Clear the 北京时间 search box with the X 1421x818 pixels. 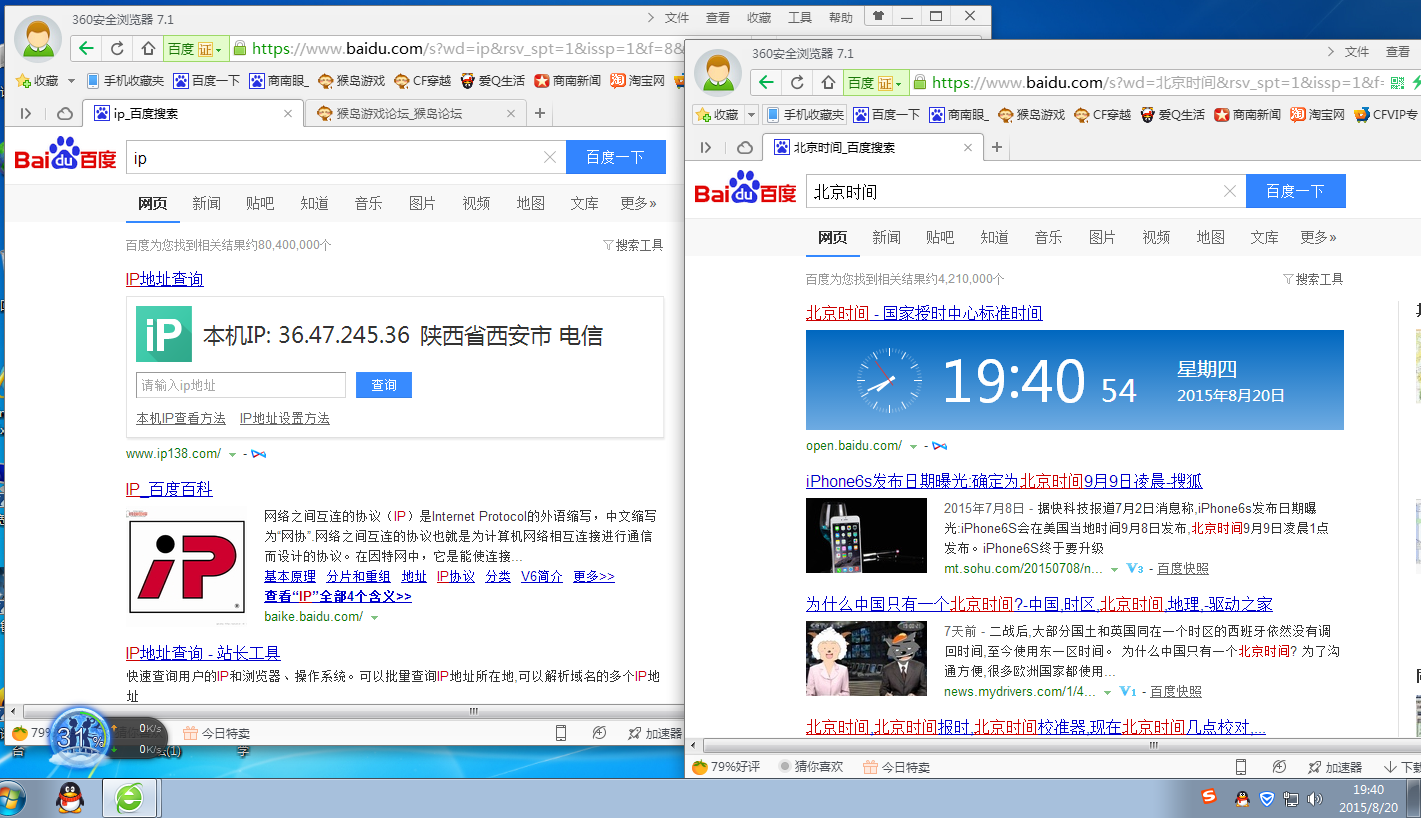point(1230,192)
